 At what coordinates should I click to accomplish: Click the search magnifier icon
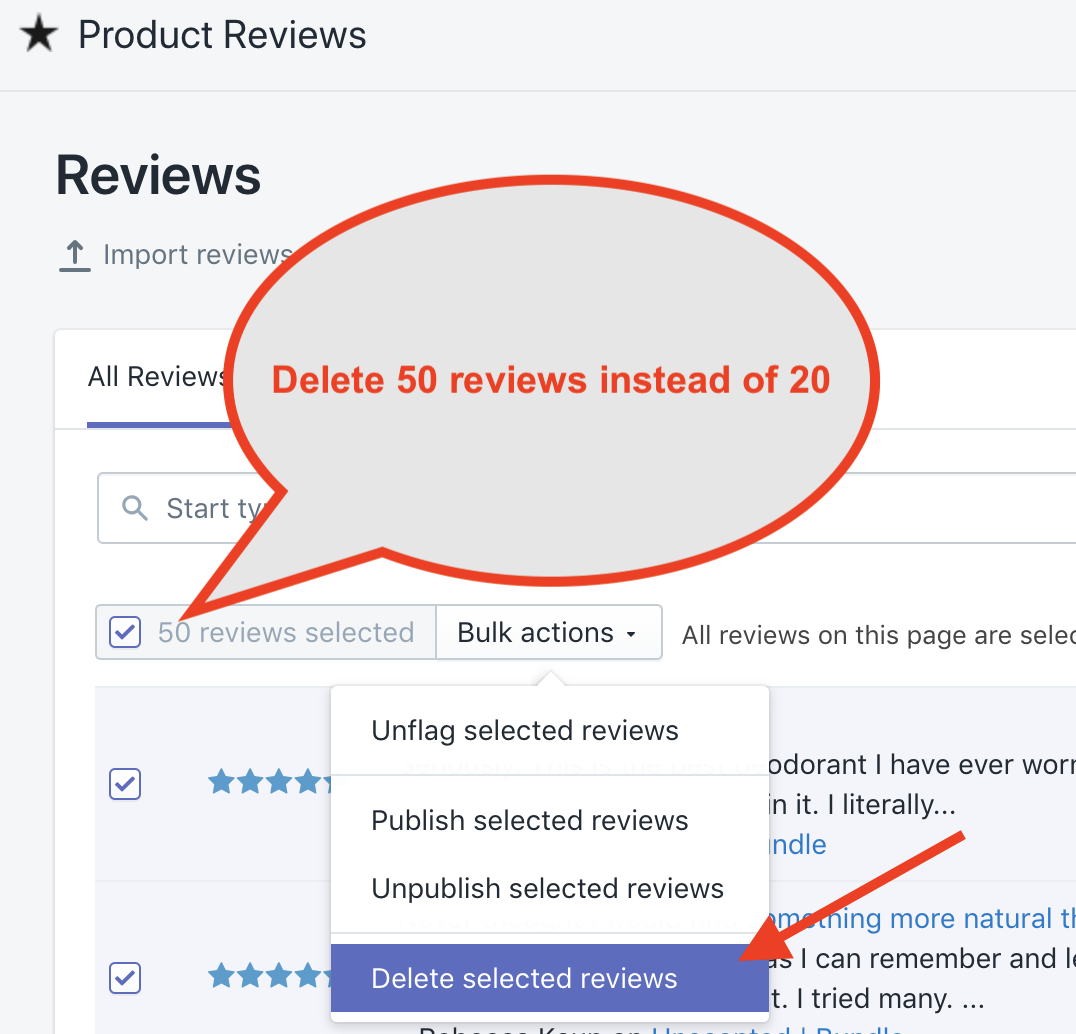pos(134,508)
